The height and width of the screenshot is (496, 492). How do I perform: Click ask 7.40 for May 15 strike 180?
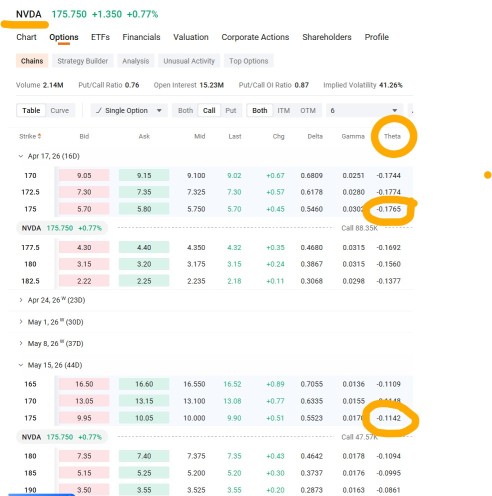point(144,456)
